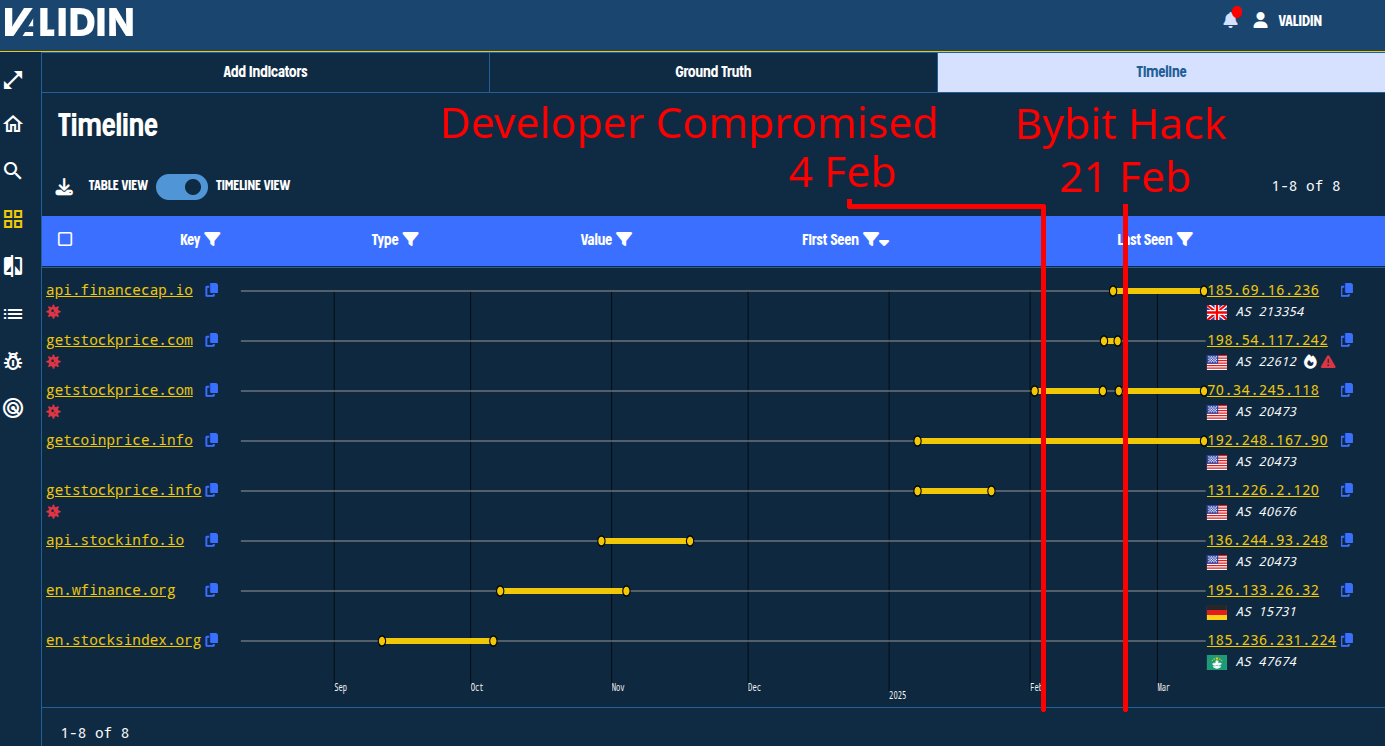Click the red malicious badge under api.financecap.io
1385x746 pixels.
(x=54, y=312)
